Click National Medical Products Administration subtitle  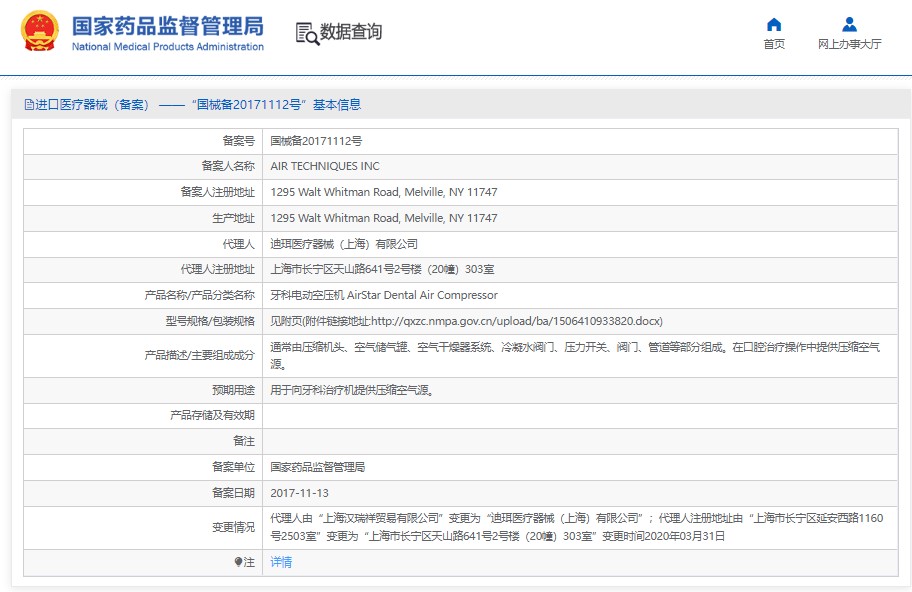[x=168, y=47]
